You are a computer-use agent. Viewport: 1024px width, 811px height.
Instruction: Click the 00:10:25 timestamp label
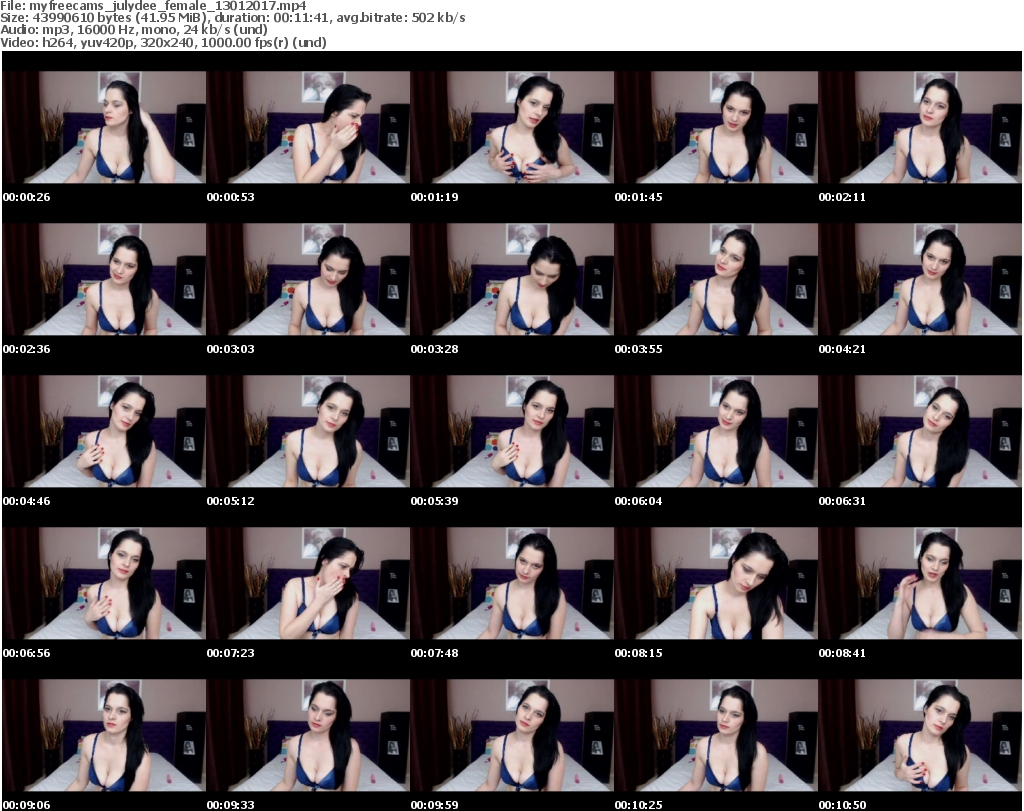click(638, 805)
